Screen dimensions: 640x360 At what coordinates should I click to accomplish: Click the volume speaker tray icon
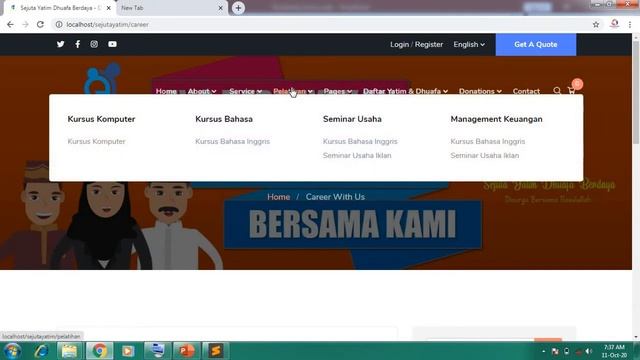pos(588,351)
